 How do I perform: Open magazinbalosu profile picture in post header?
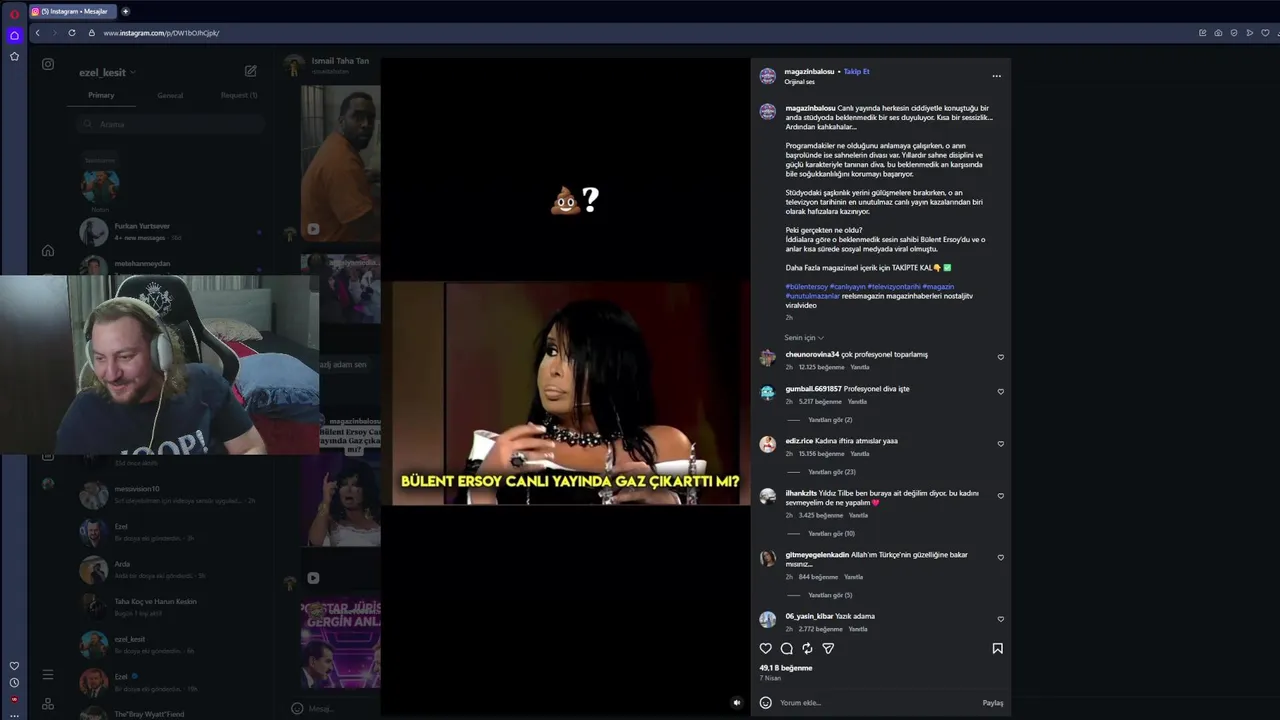(x=768, y=76)
